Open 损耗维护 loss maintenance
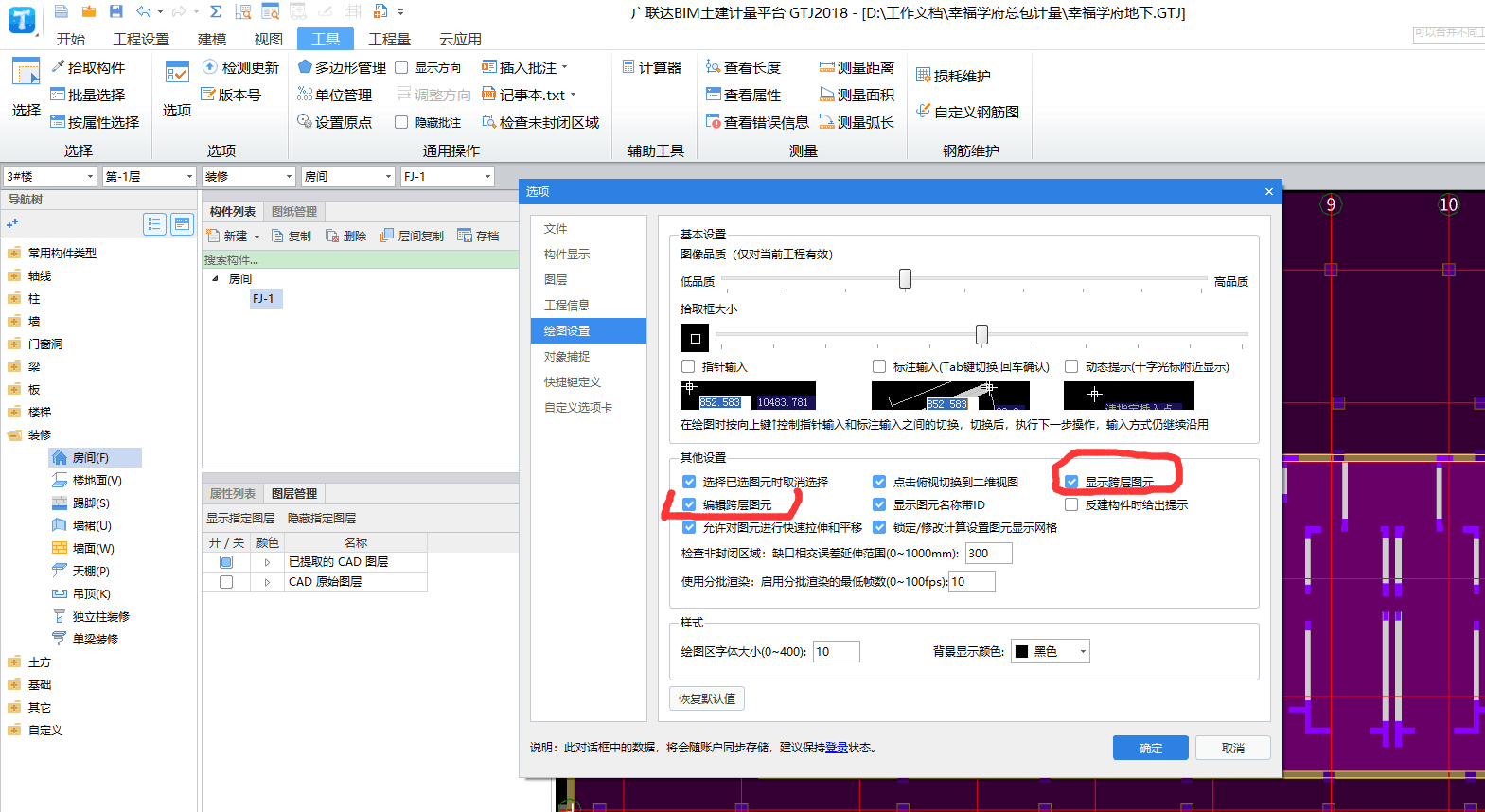This screenshot has height=812, width=1485. pos(954,76)
